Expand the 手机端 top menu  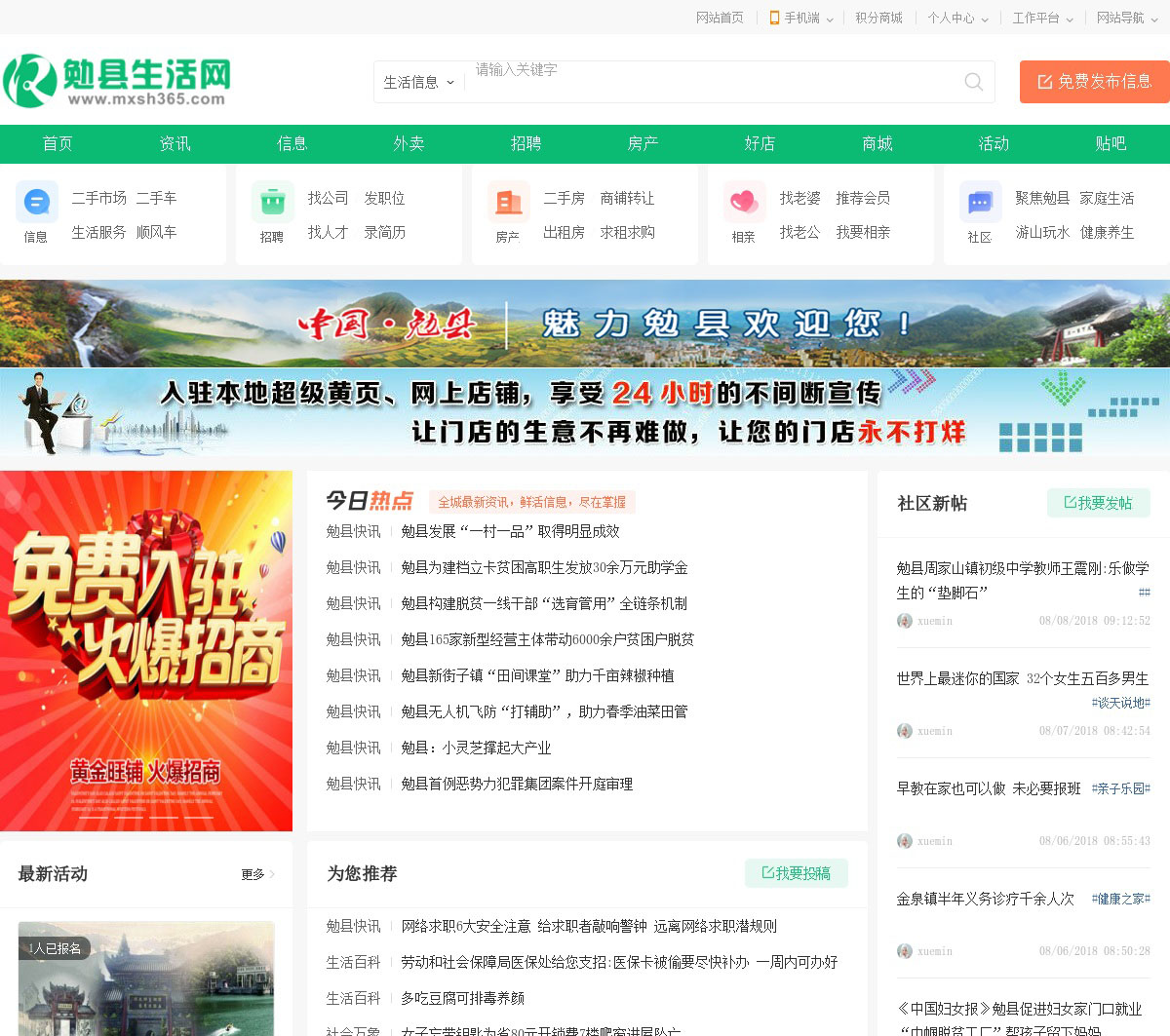tap(801, 18)
